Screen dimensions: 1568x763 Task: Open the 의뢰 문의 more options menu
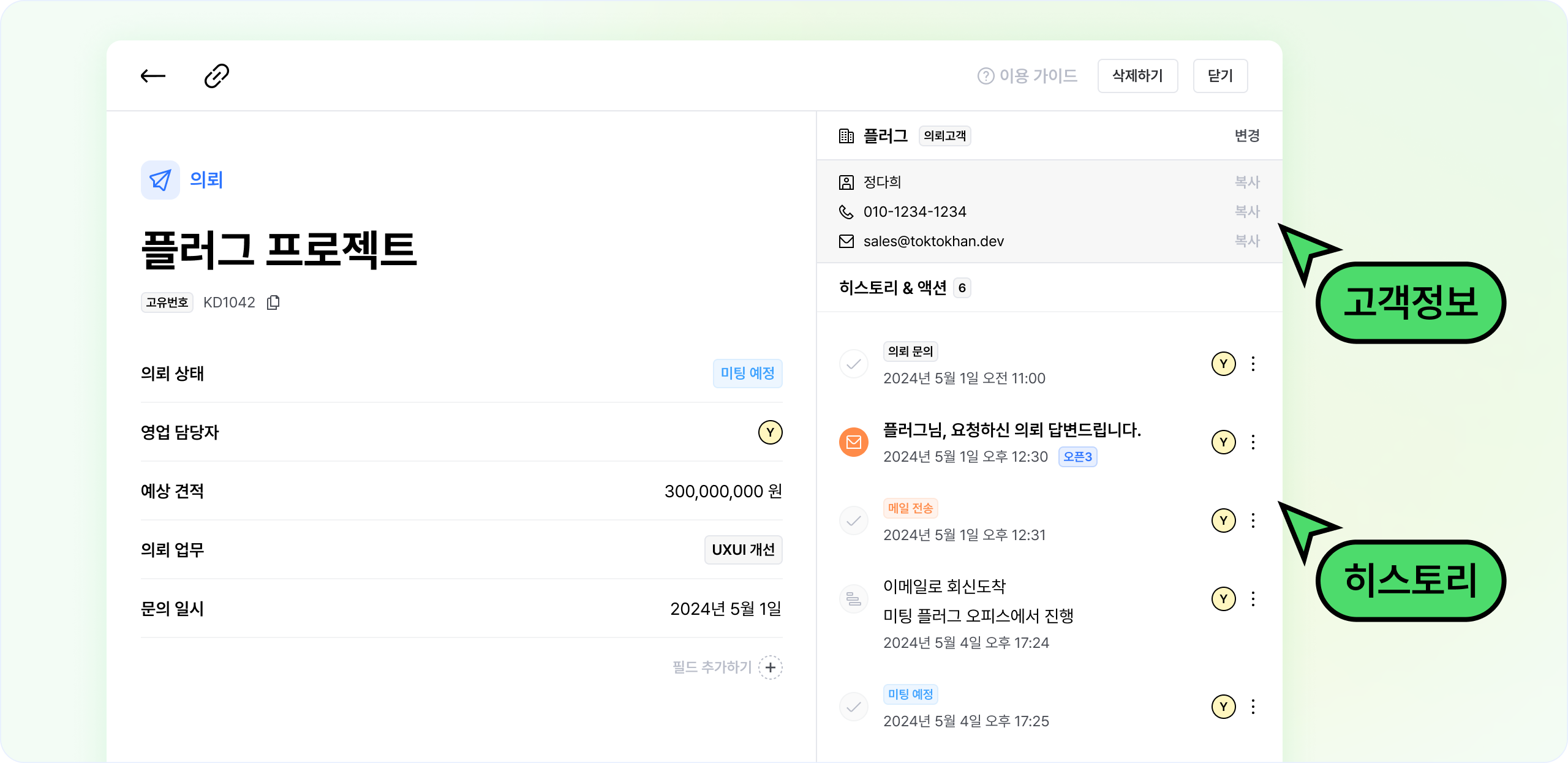click(x=1253, y=364)
